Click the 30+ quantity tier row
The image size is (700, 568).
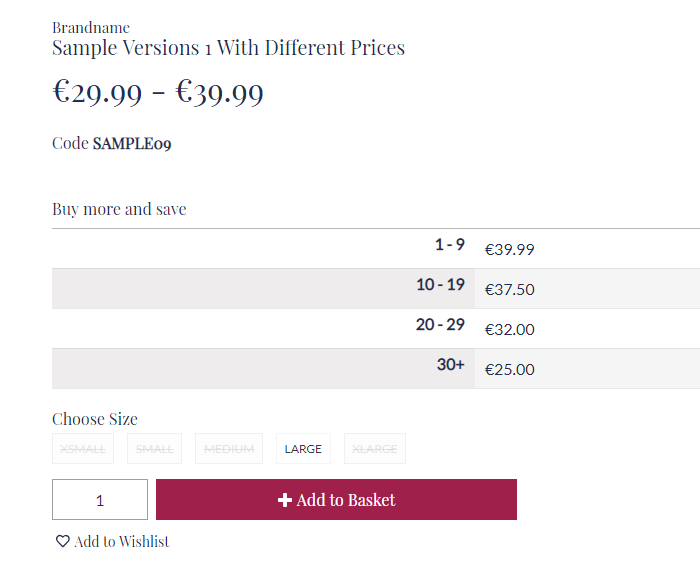point(376,369)
